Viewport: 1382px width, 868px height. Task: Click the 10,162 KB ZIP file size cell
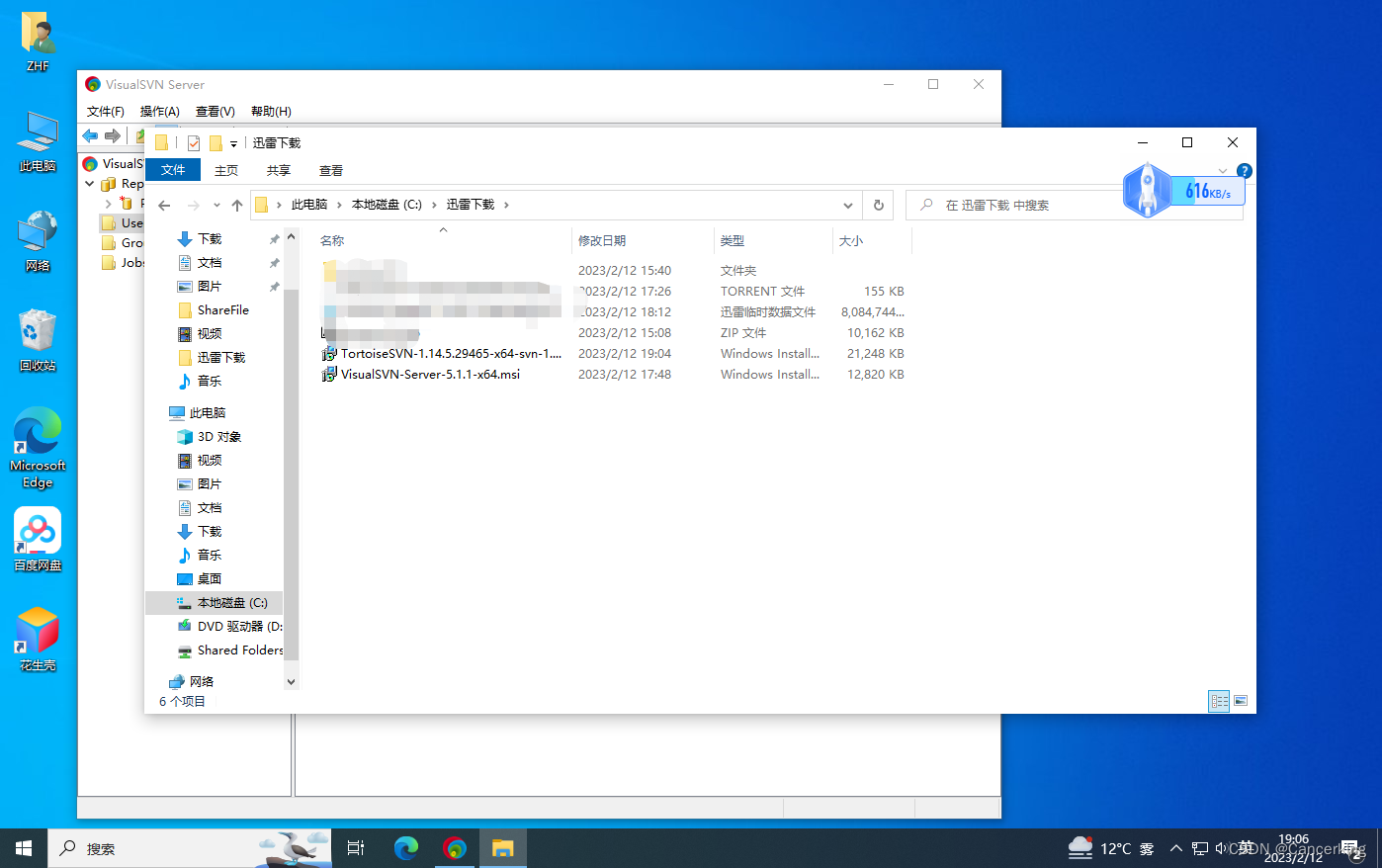click(875, 333)
